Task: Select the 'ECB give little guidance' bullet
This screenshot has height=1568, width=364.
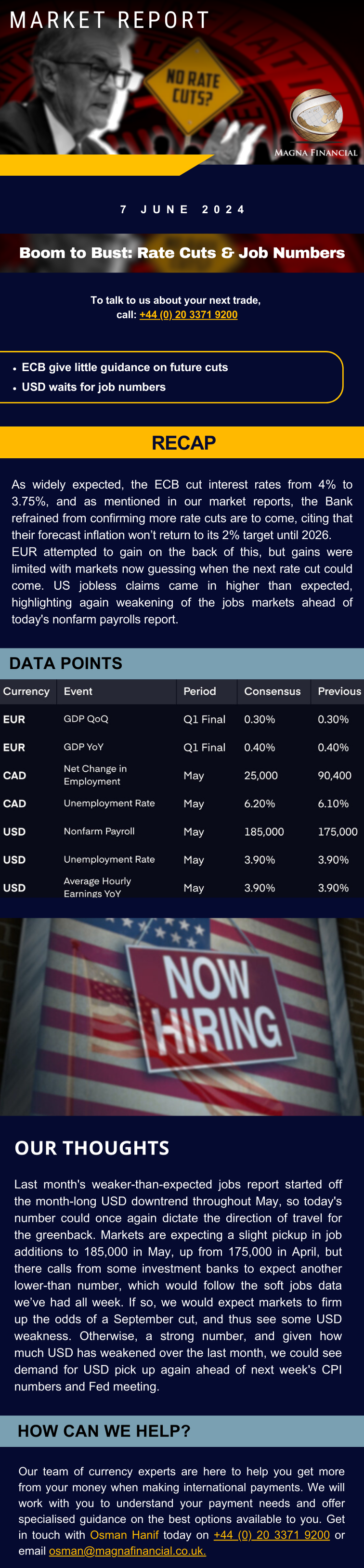Action: (125, 368)
